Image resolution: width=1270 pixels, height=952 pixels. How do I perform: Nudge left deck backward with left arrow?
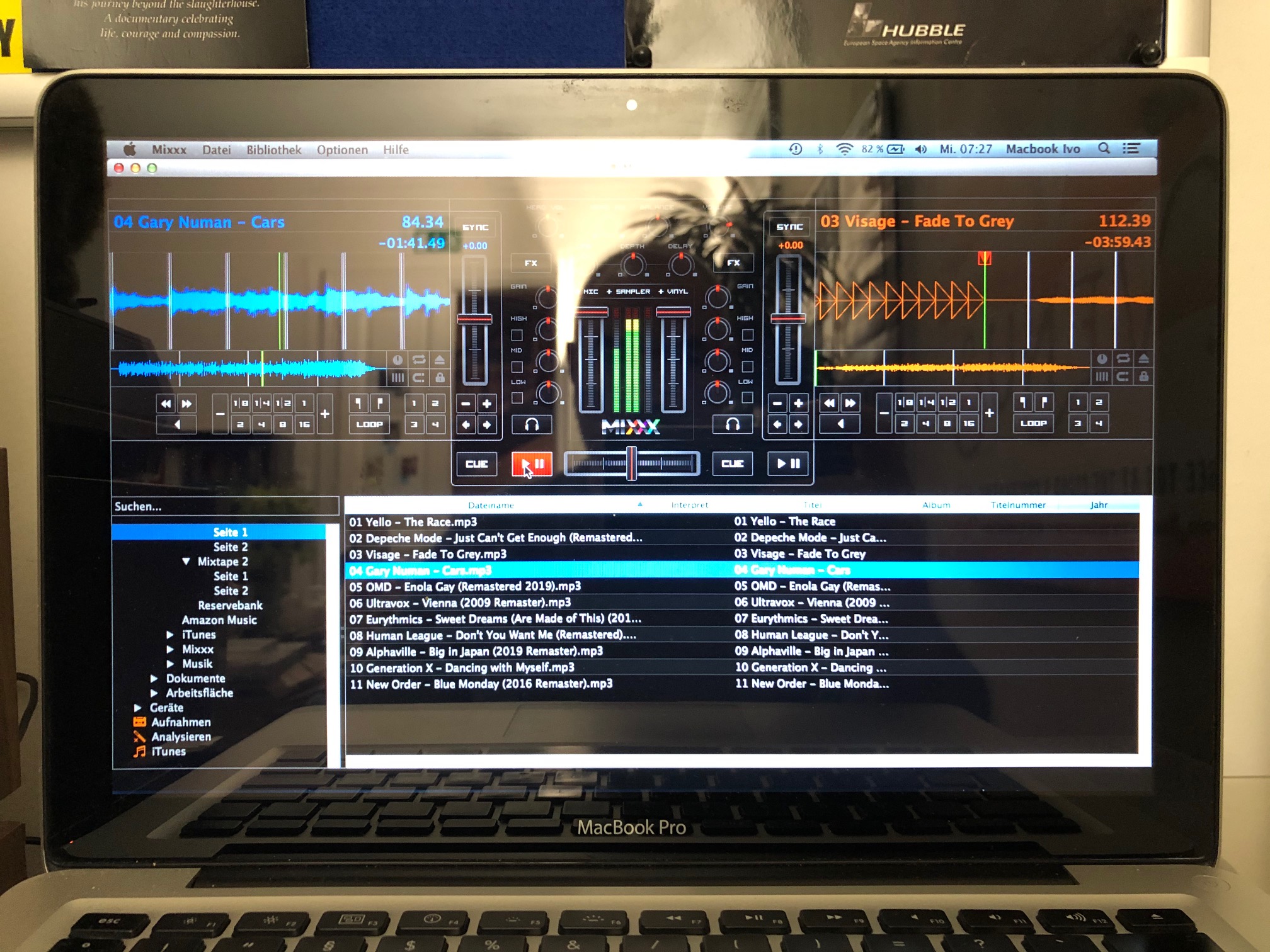(x=466, y=424)
